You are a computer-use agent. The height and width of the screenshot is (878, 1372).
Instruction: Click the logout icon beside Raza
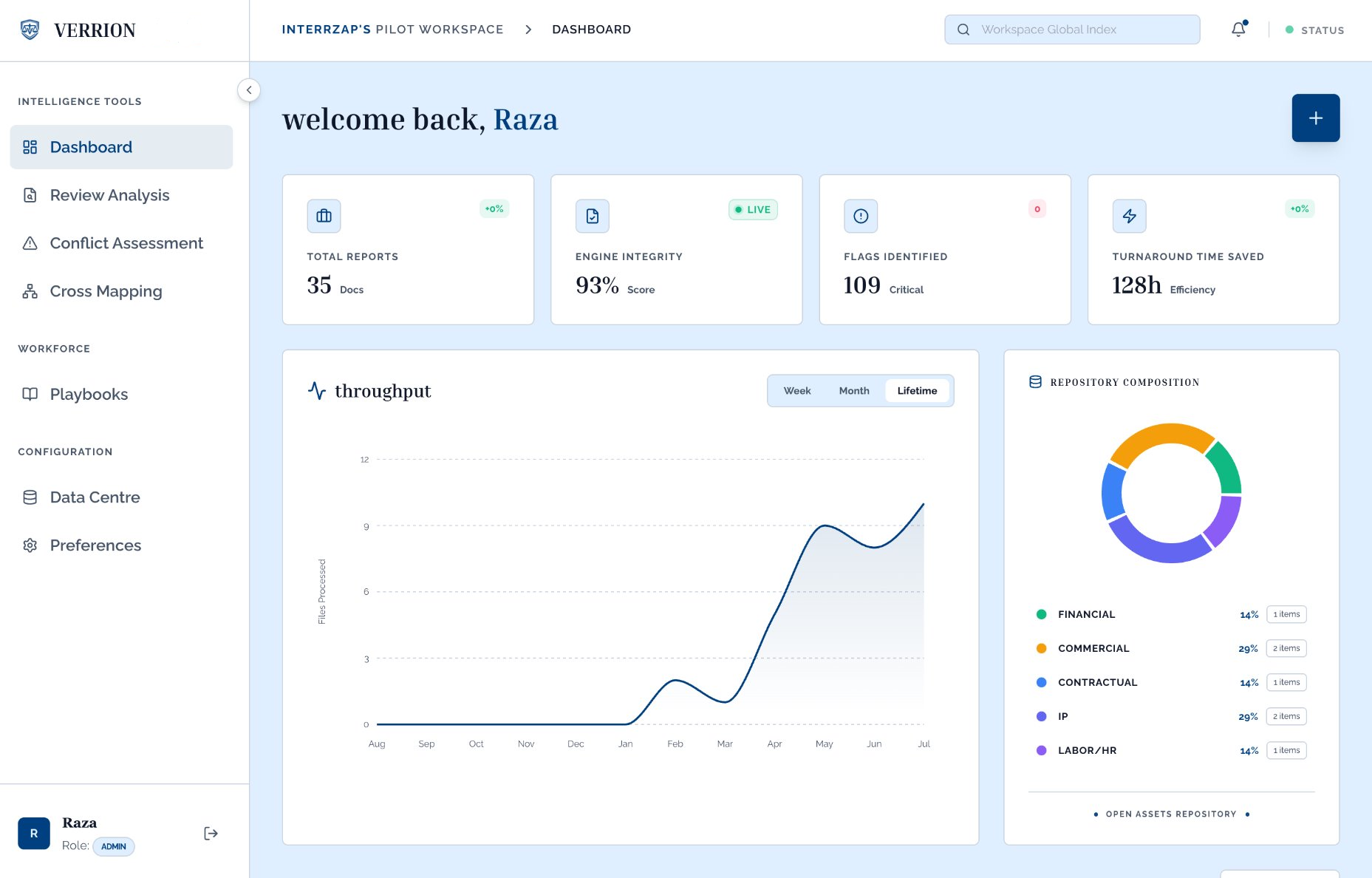211,834
